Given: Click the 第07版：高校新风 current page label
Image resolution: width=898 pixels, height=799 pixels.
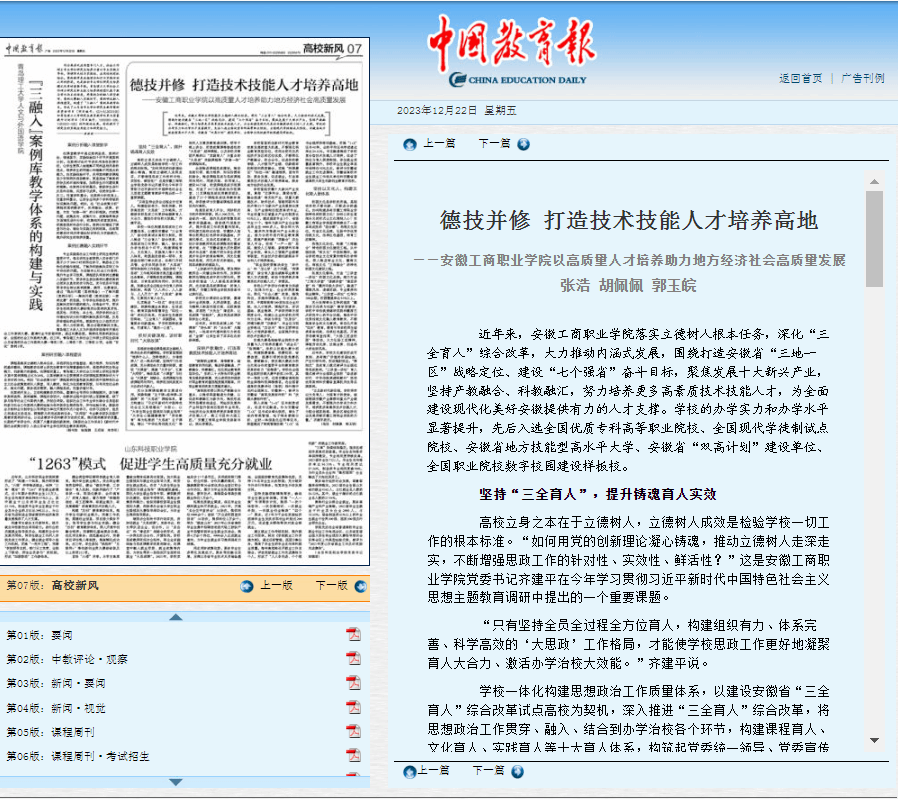Looking at the screenshot, I should coord(53,585).
